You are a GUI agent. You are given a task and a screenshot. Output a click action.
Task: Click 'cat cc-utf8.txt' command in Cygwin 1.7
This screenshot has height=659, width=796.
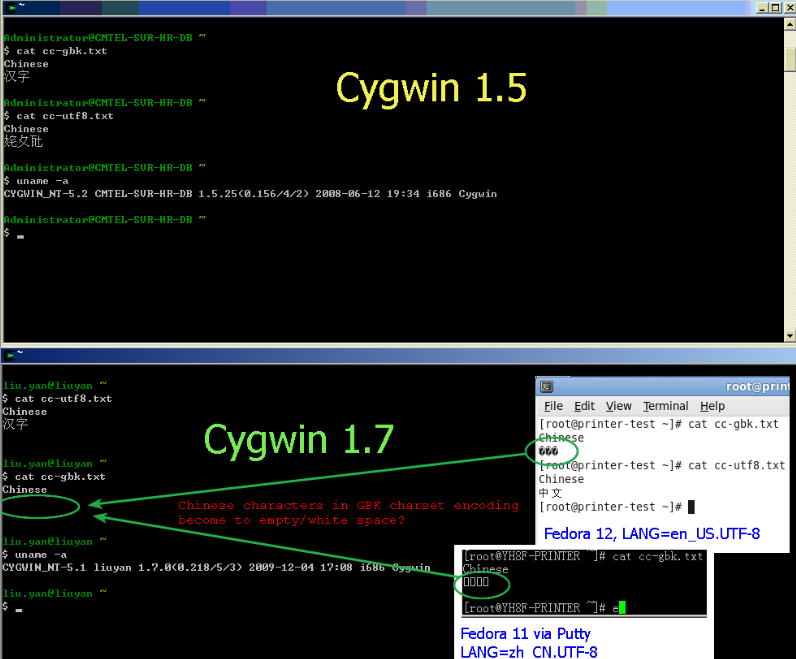[63, 399]
